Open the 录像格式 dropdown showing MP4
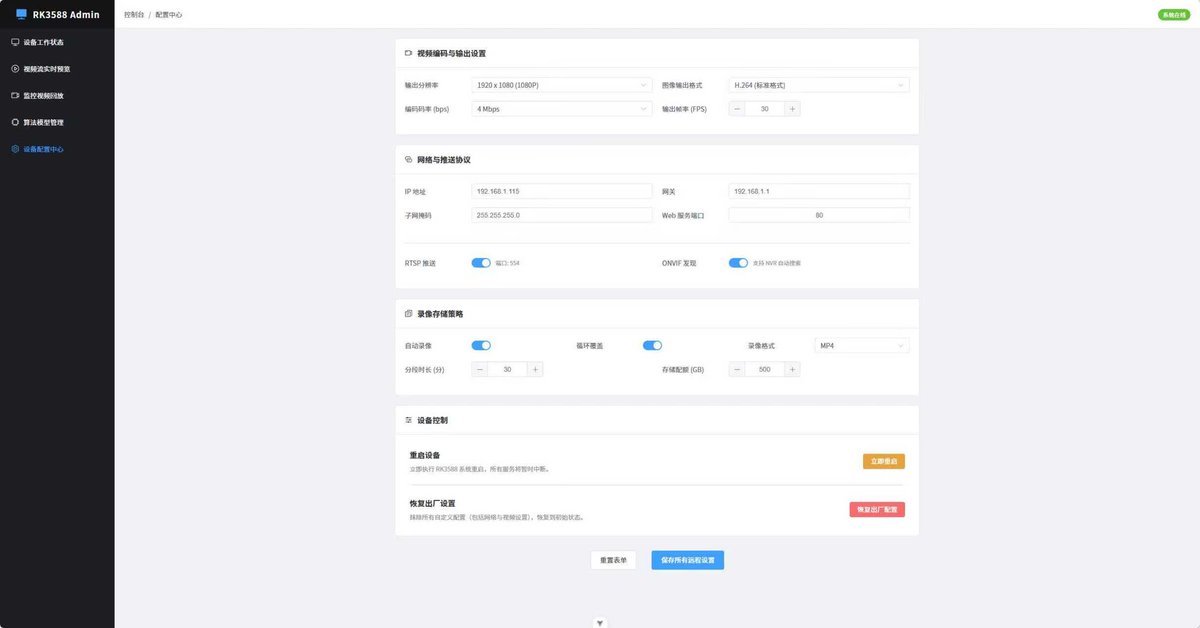The image size is (1200, 628). click(x=862, y=345)
